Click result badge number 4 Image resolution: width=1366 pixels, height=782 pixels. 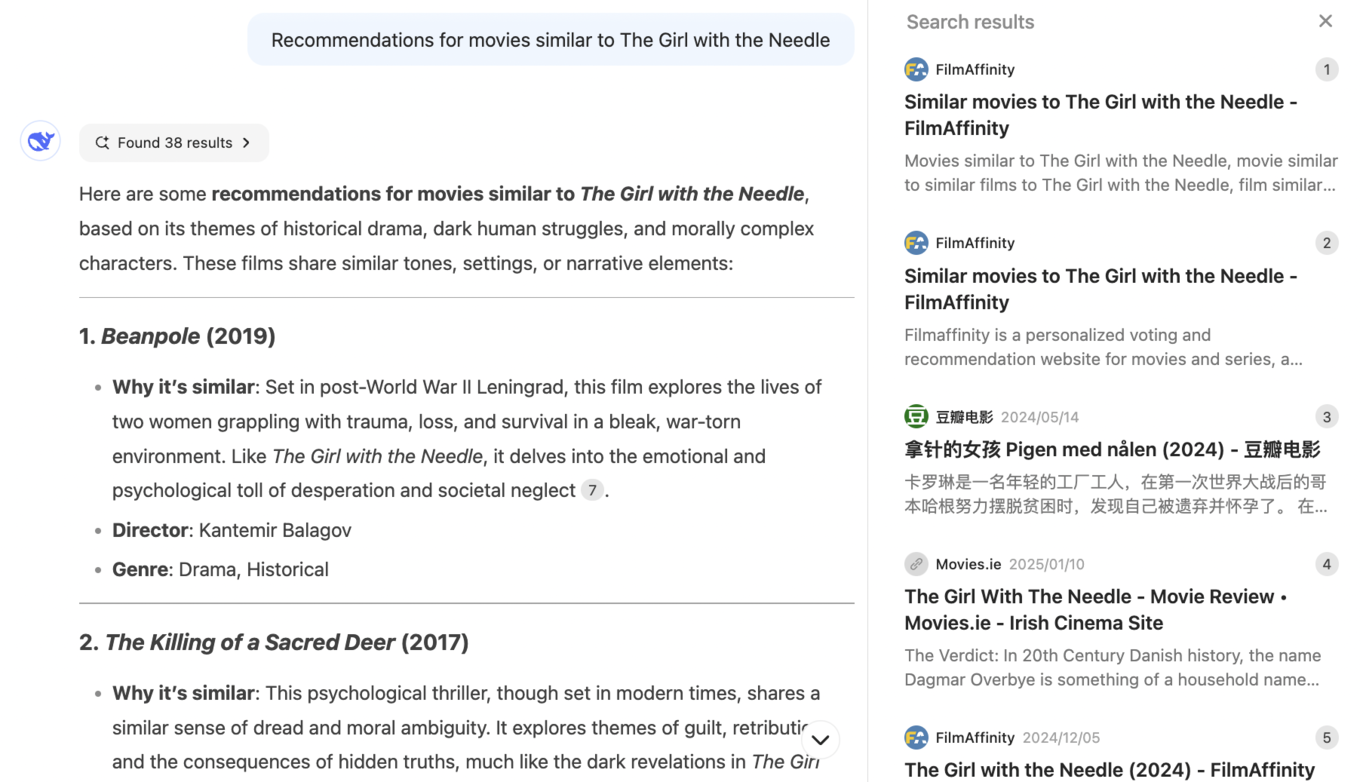tap(1327, 563)
